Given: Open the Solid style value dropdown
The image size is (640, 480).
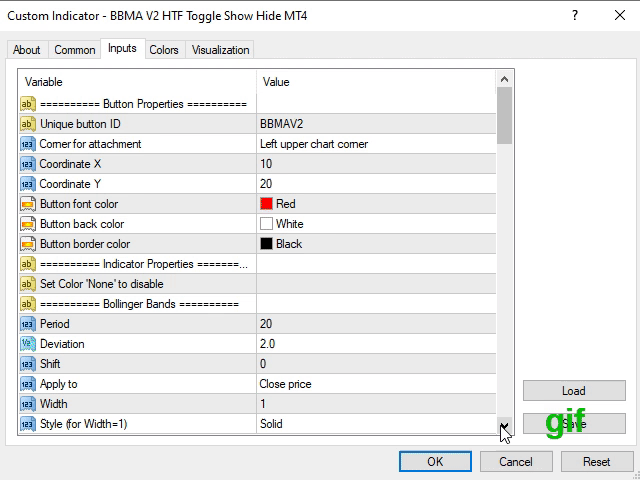Looking at the screenshot, I should [375, 424].
